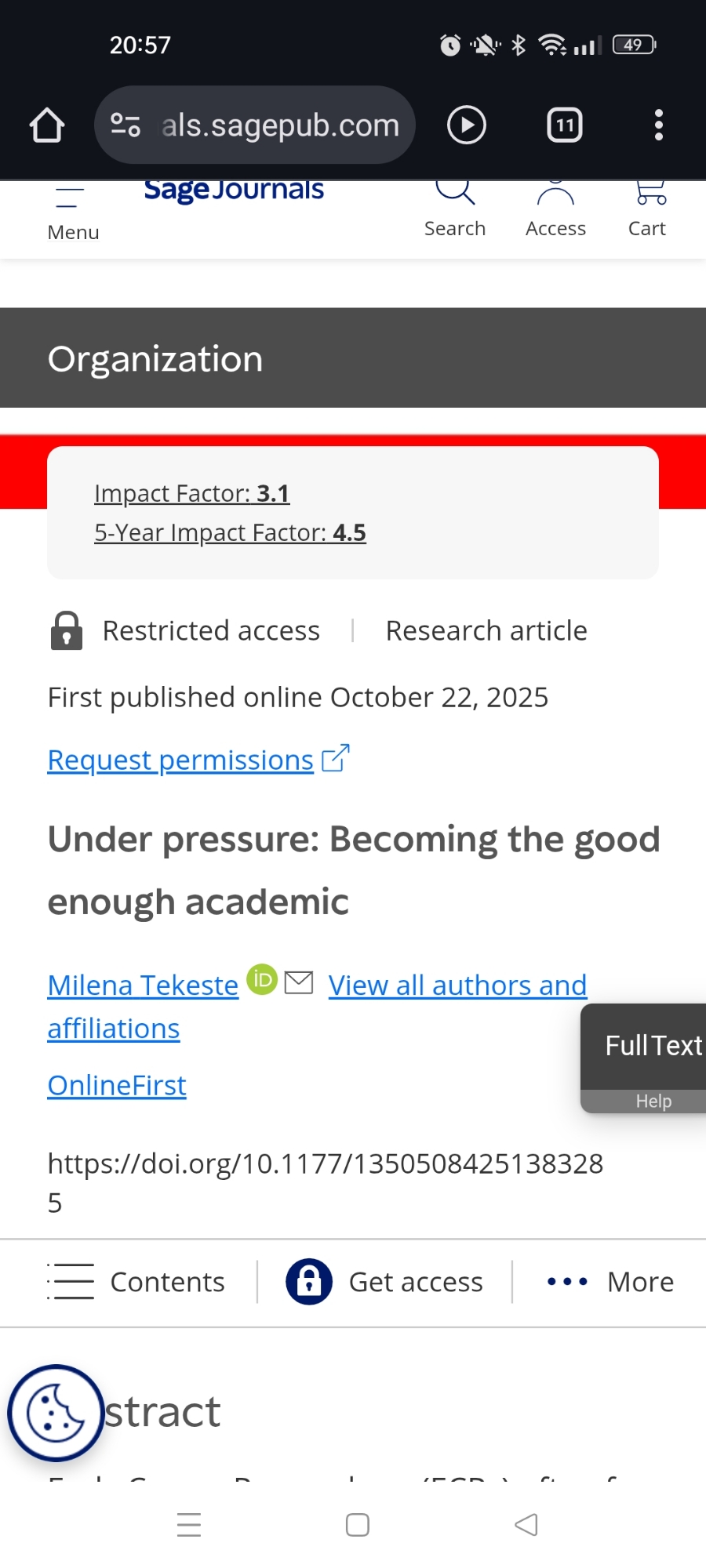Open the Sage Journals Menu
This screenshot has height=1568, width=706.
pos(73,213)
